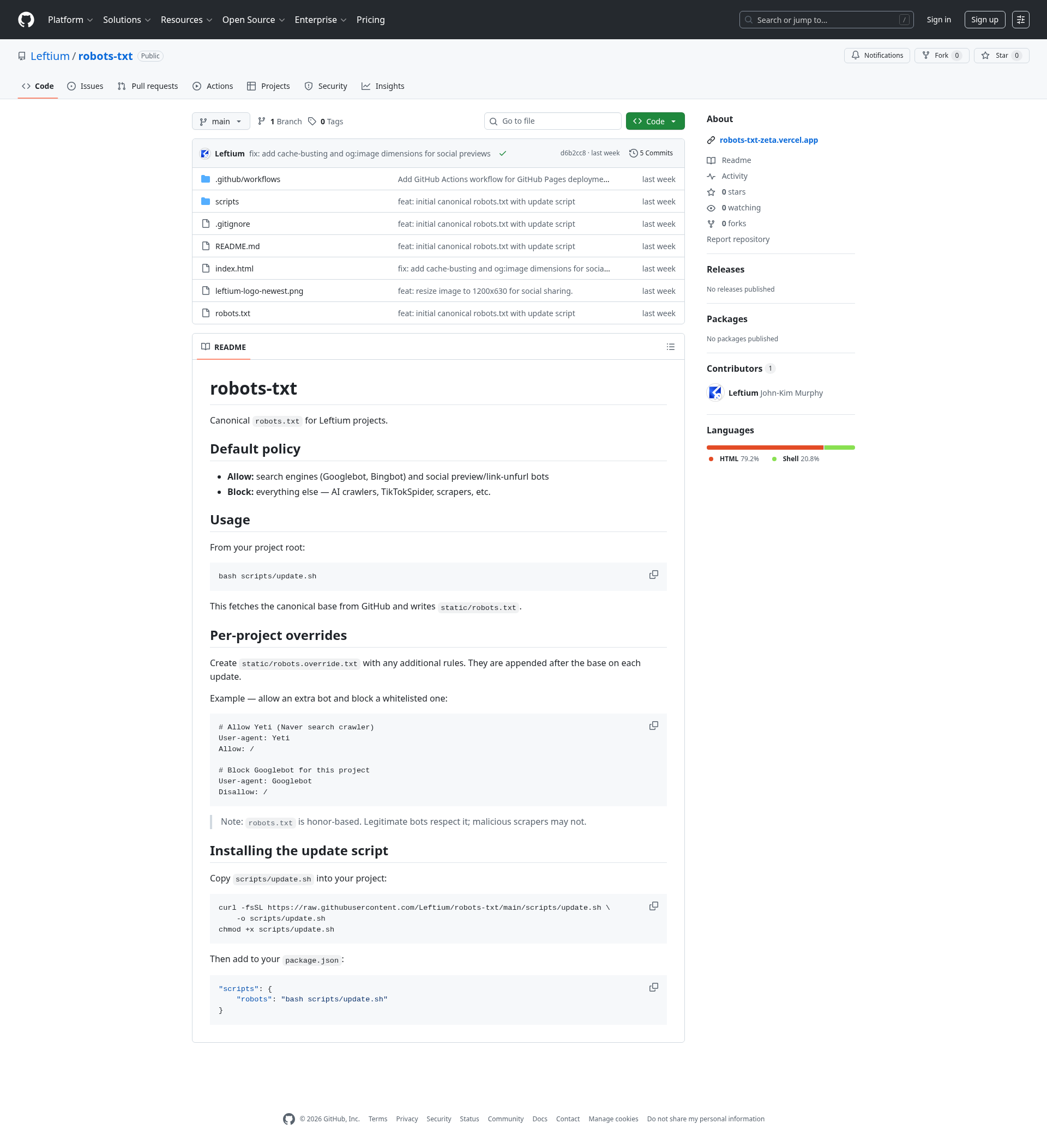This screenshot has height=1148, width=1047.
Task: Select the README tab header
Action: [x=223, y=347]
